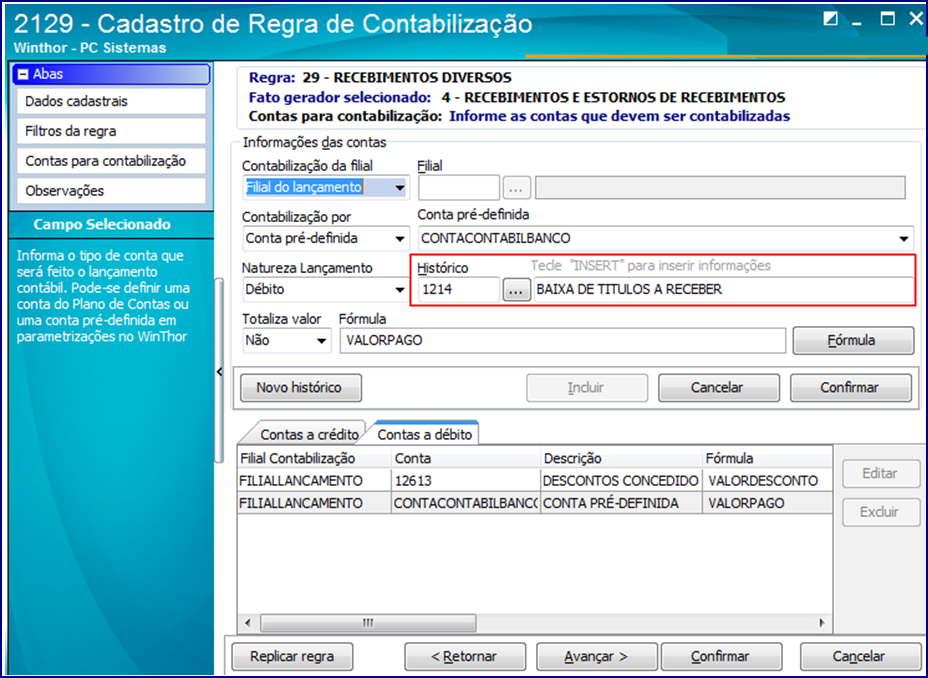Viewport: 928px width, 678px height.
Task: Open Dados cadastrais tab
Action: tap(111, 101)
